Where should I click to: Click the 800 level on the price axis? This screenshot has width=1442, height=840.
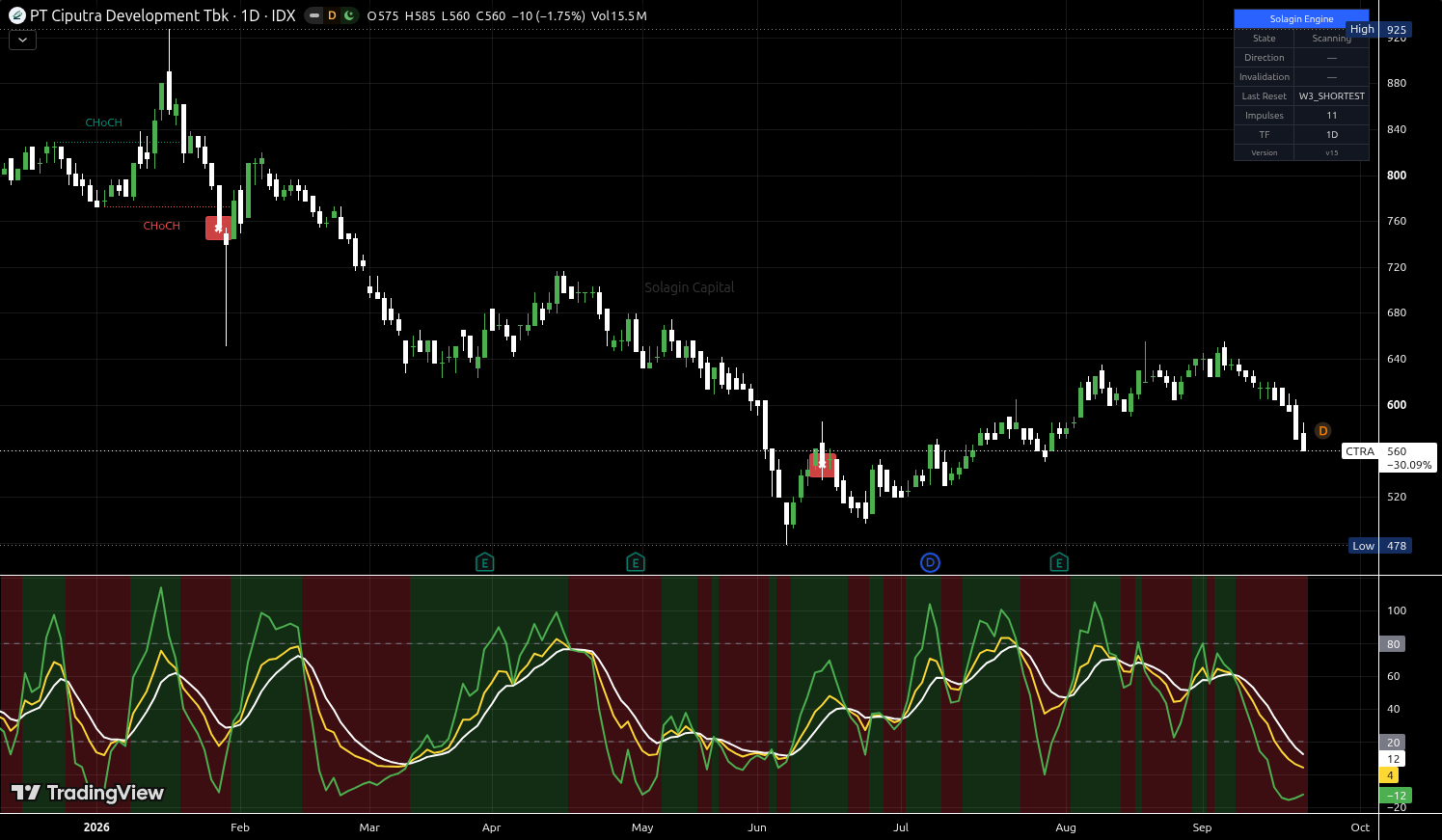tap(1397, 176)
